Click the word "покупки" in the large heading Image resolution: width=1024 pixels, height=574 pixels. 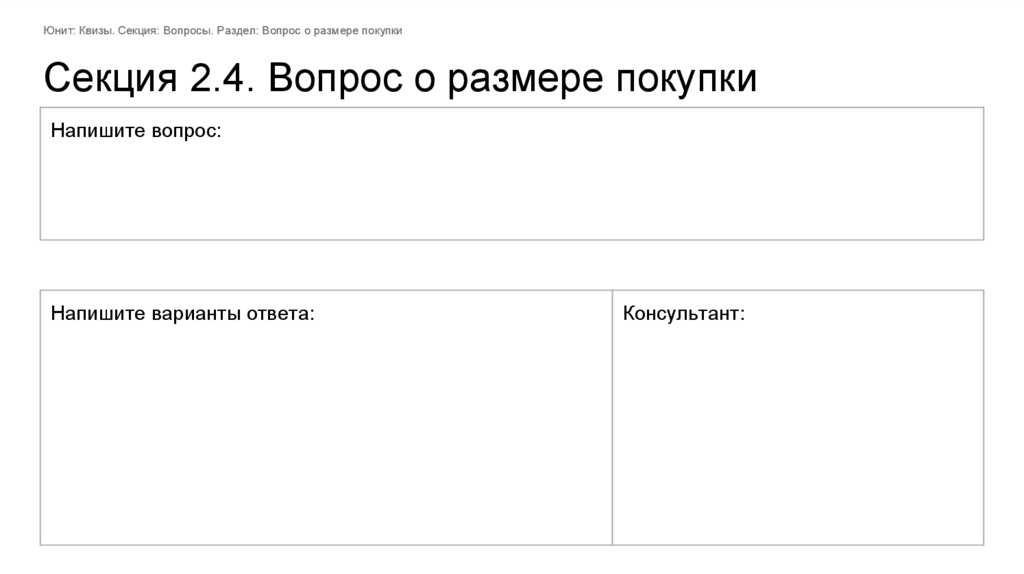[x=685, y=79]
